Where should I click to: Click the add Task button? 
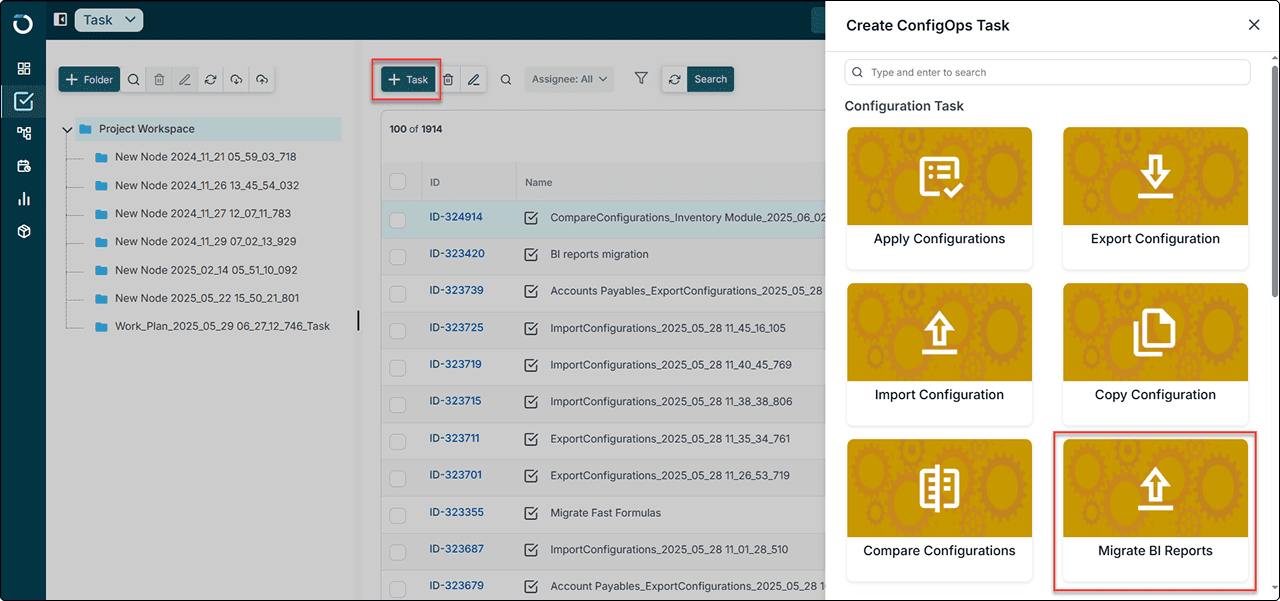(408, 80)
